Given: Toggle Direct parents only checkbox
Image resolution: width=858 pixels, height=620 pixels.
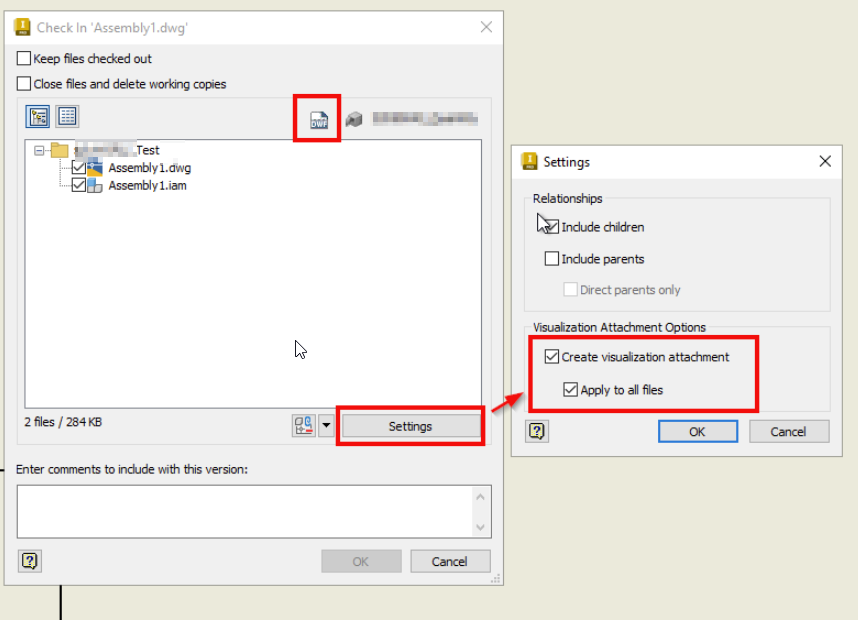Looking at the screenshot, I should 570,289.
